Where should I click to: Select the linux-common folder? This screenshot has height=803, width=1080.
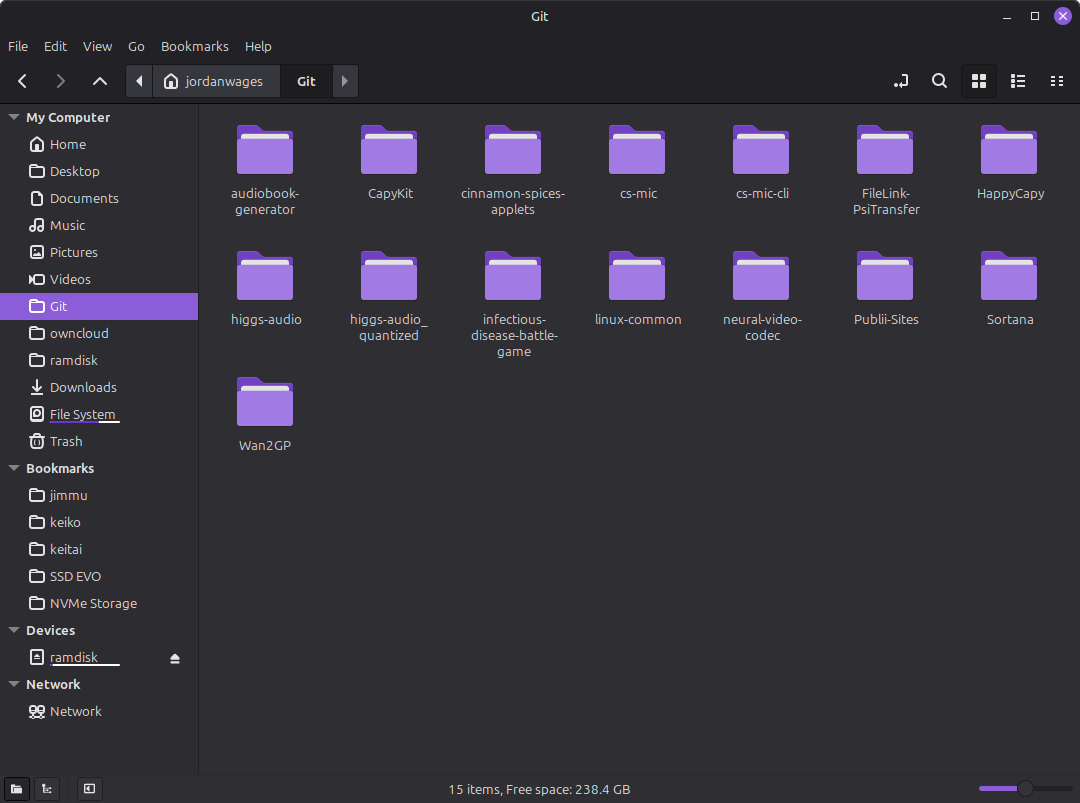[637, 289]
